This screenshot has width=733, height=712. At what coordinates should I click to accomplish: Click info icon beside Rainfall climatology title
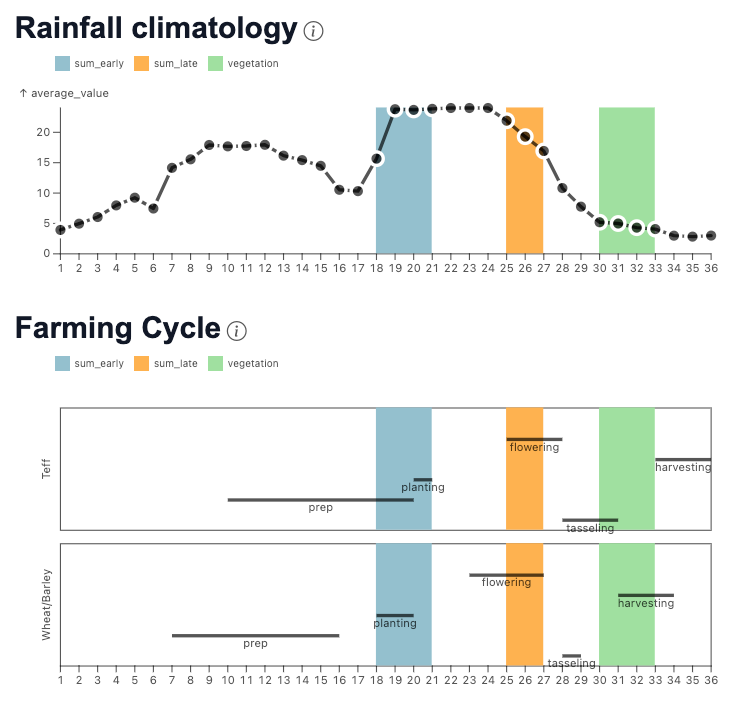313,31
